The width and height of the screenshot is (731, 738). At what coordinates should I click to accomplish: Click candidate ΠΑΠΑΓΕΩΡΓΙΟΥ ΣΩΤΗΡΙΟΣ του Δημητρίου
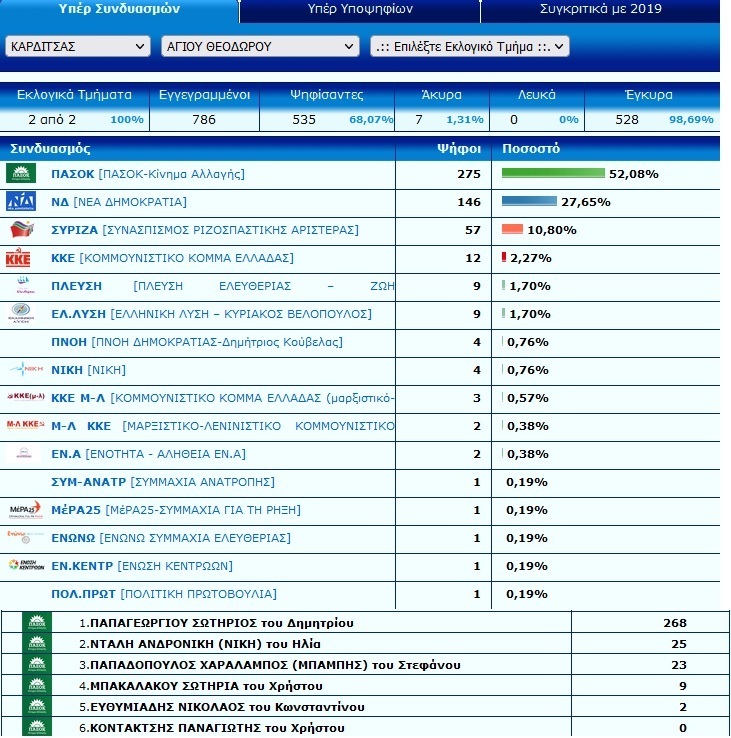pos(216,623)
